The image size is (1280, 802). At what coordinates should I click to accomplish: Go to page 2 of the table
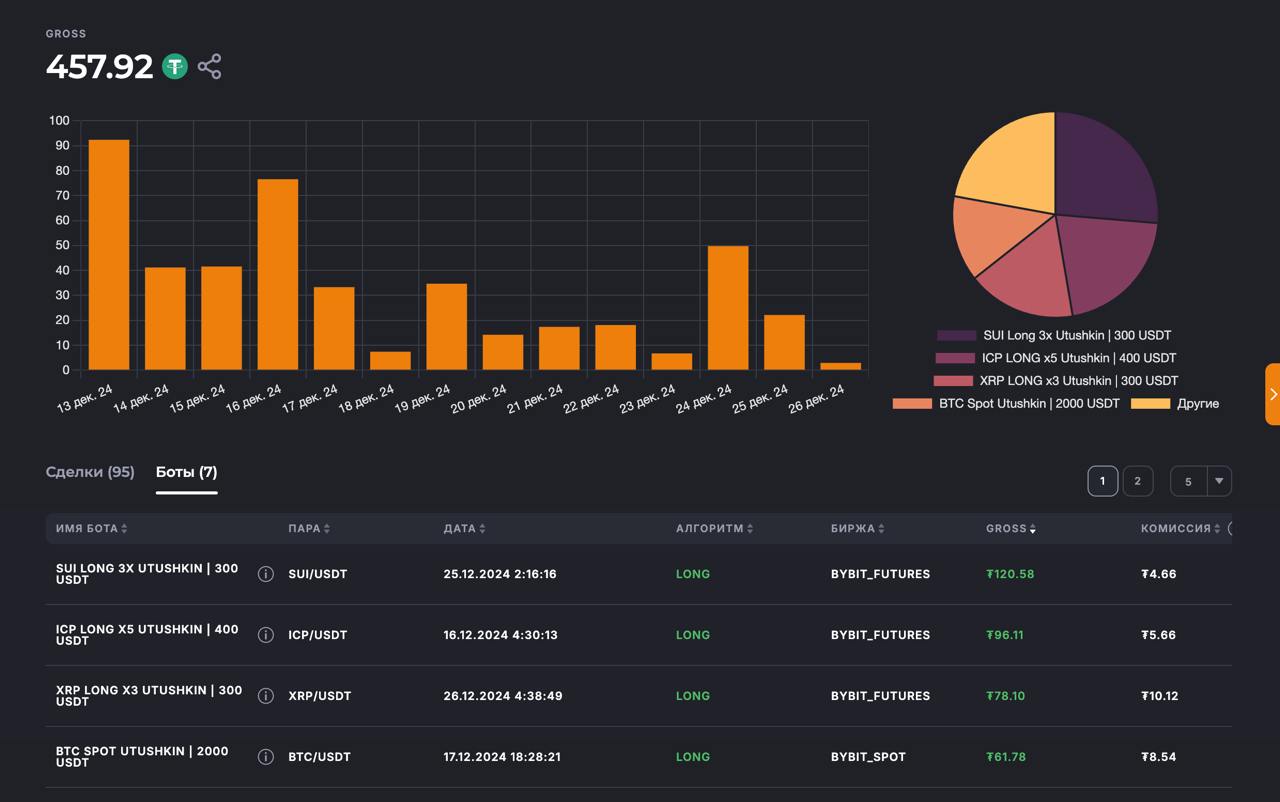pos(1137,481)
